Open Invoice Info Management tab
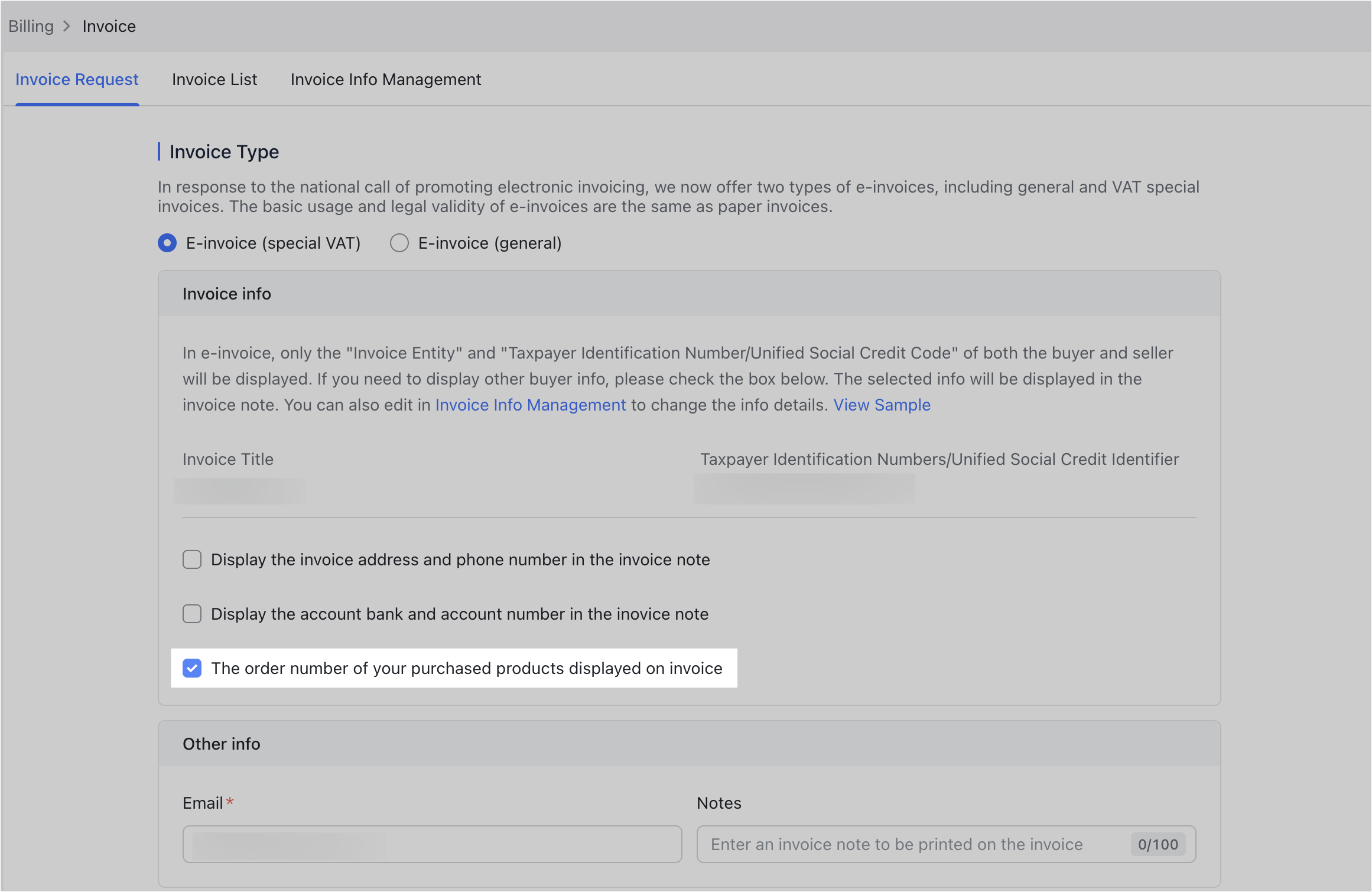Image resolution: width=1372 pixels, height=892 pixels. click(x=386, y=79)
